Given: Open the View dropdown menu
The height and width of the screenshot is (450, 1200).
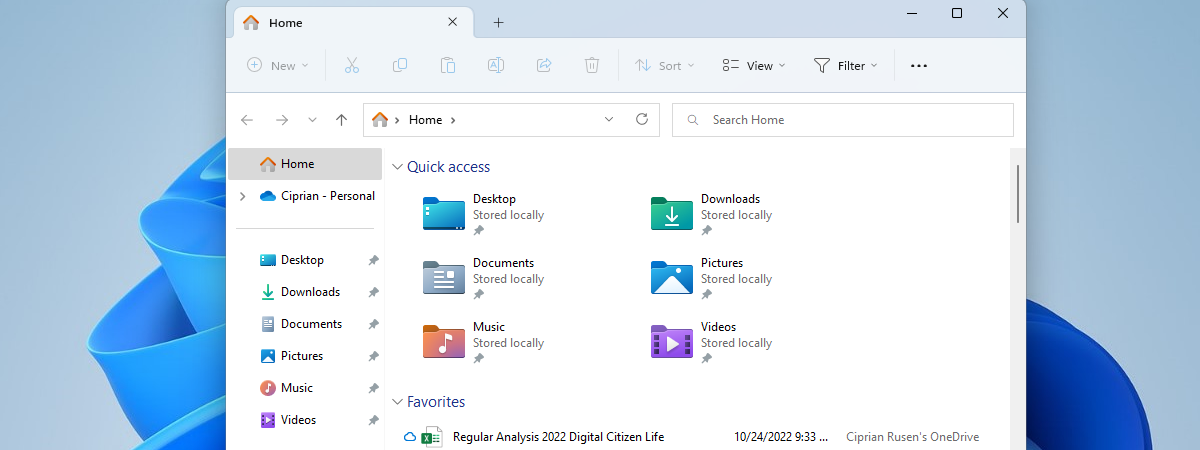Looking at the screenshot, I should click(x=754, y=66).
